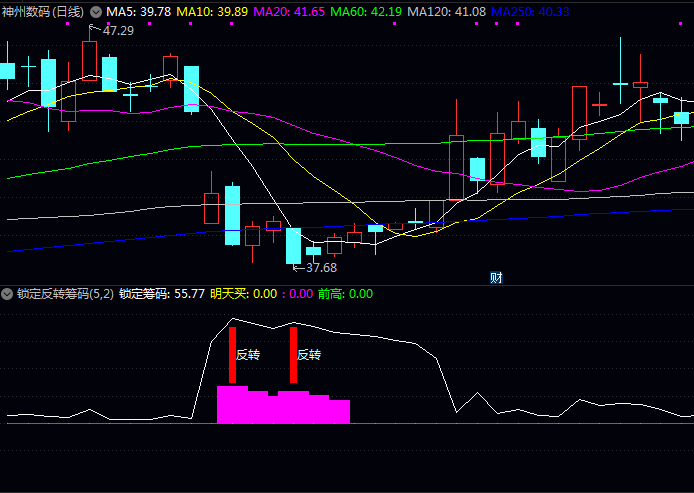
Task: Click the MA5: 39.78 label
Action: (139, 12)
